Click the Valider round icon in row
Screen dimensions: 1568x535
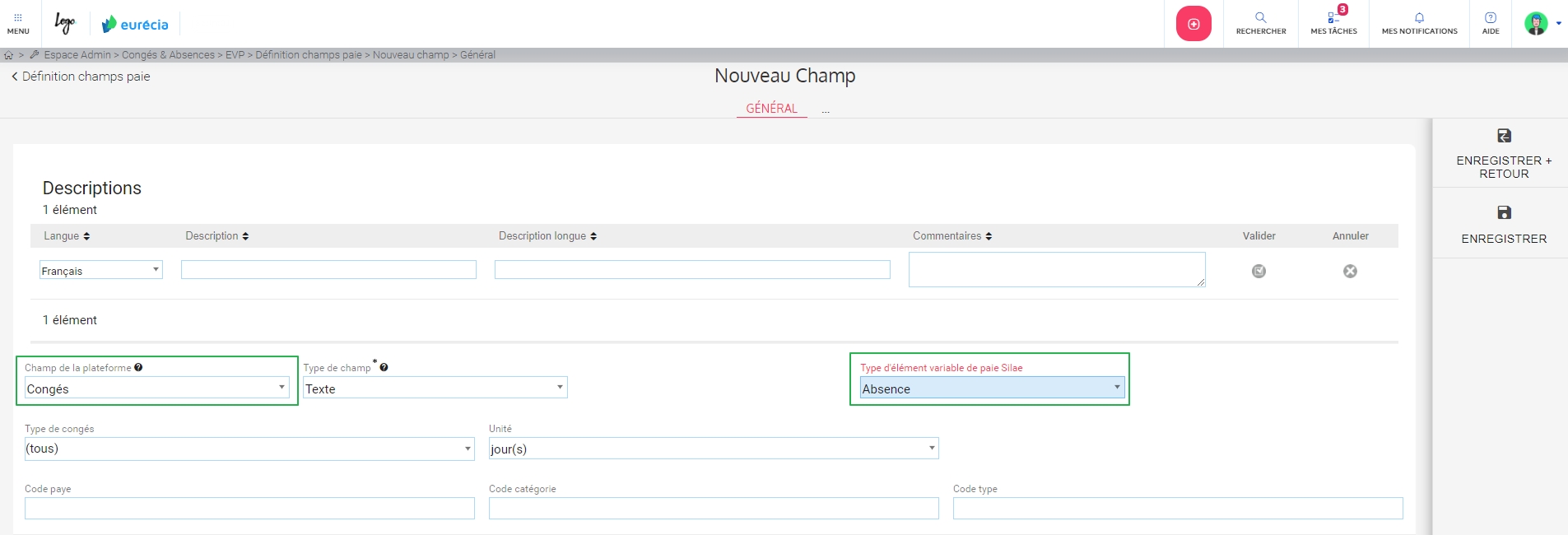tap(1259, 271)
